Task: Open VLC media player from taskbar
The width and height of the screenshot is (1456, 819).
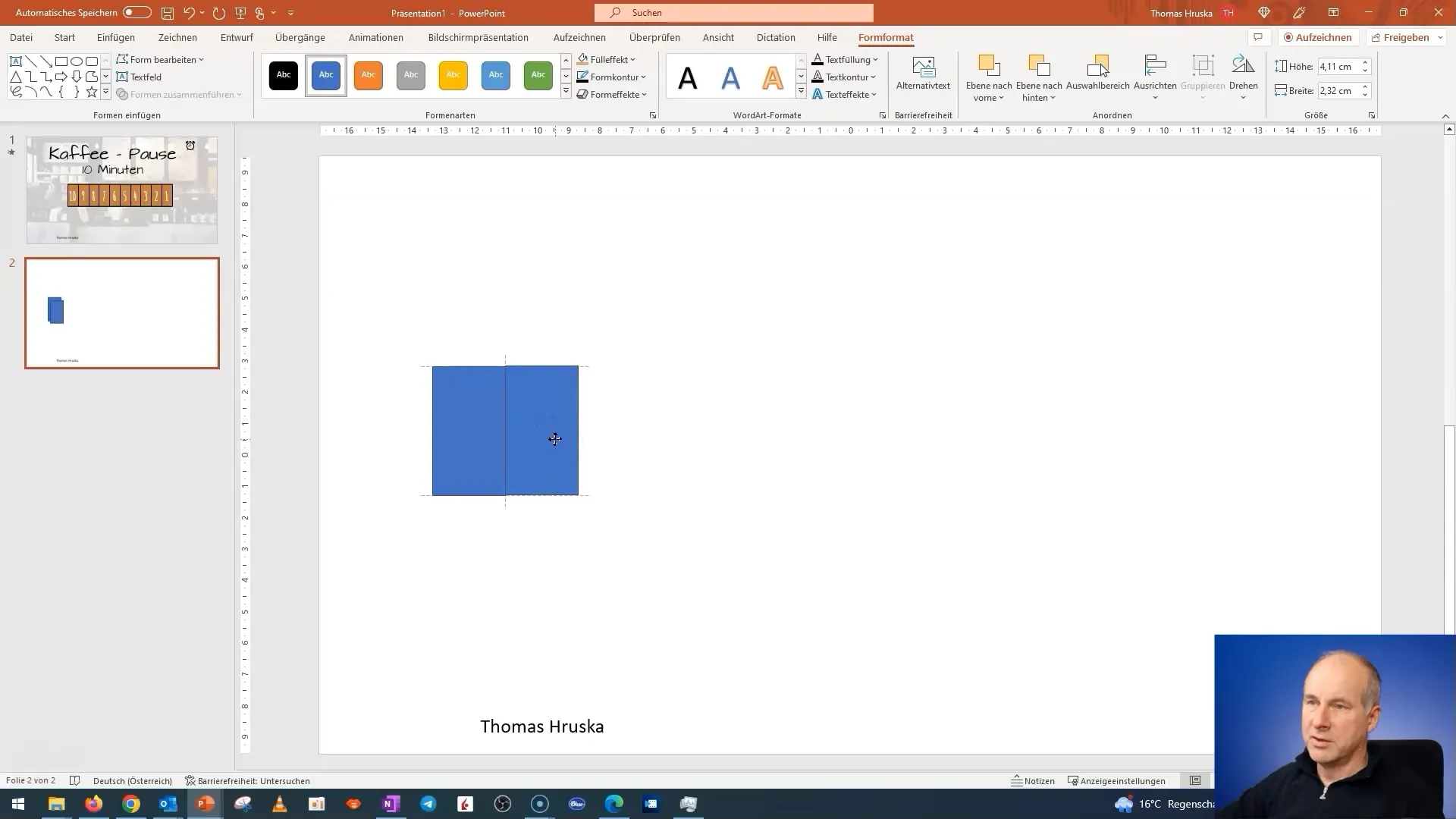Action: click(280, 804)
